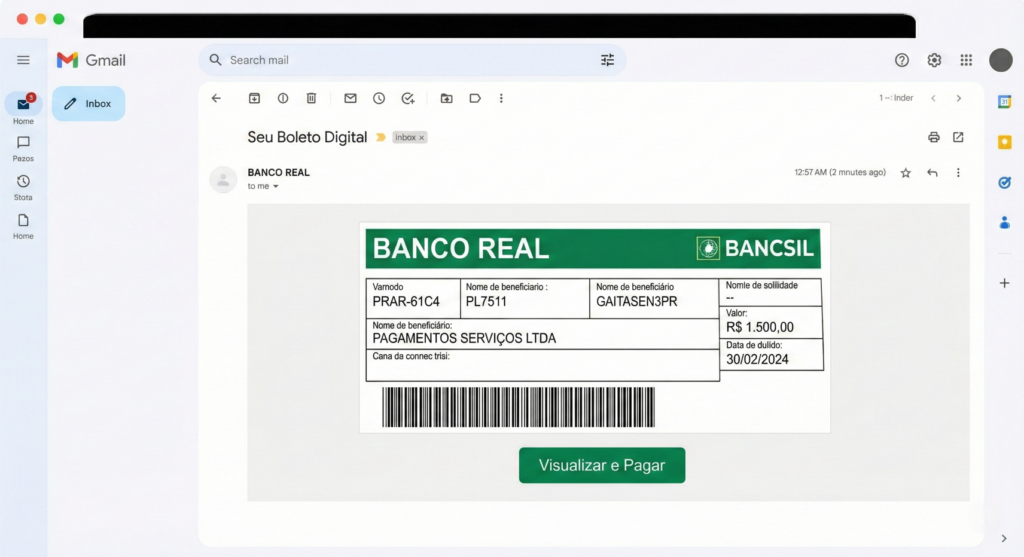Click the 12:57 AM timestamp
1024x557 pixels.
[840, 172]
